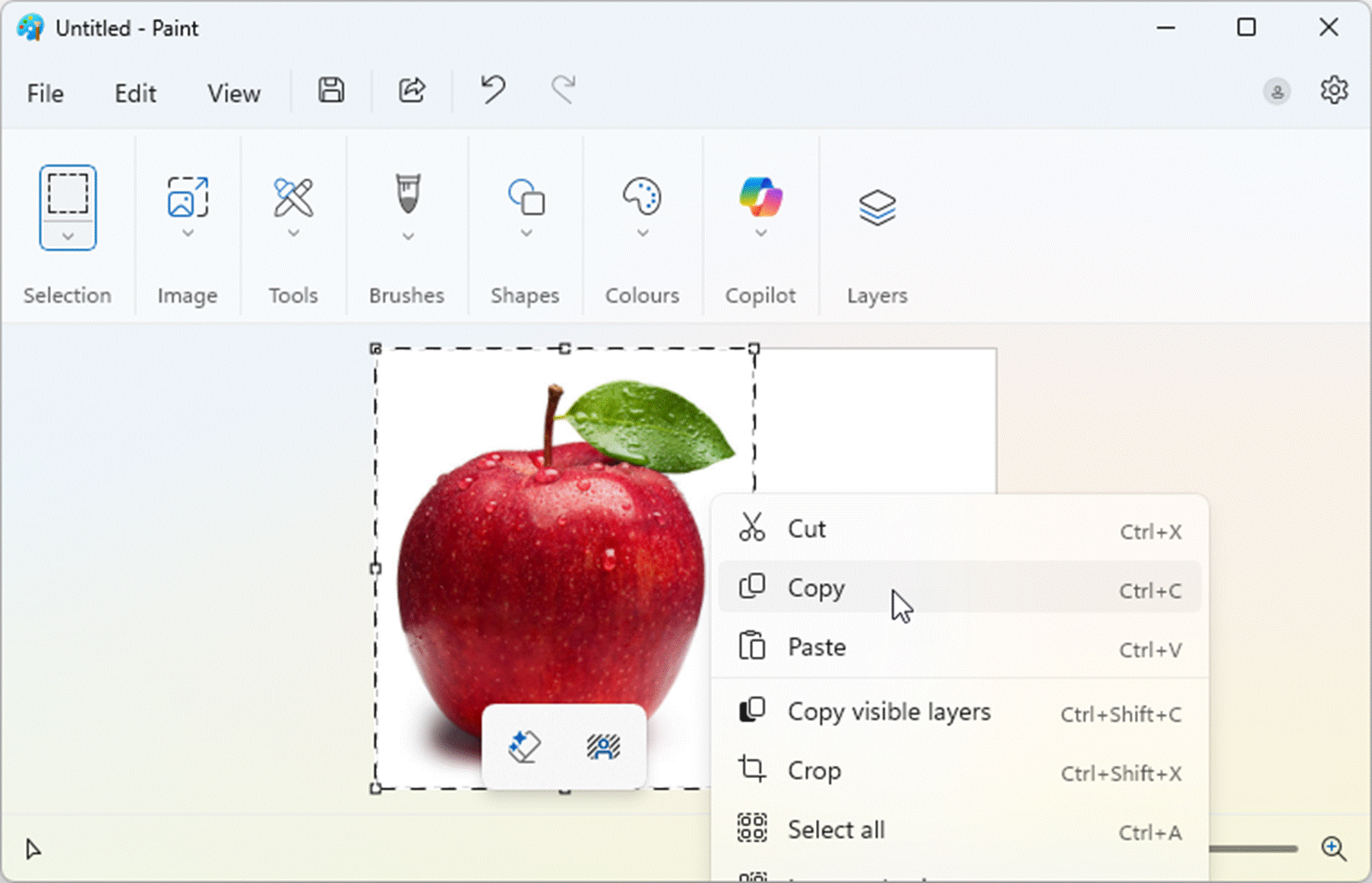This screenshot has height=883, width=1372.
Task: Toggle the rectangular Selection tool
Action: click(x=68, y=194)
